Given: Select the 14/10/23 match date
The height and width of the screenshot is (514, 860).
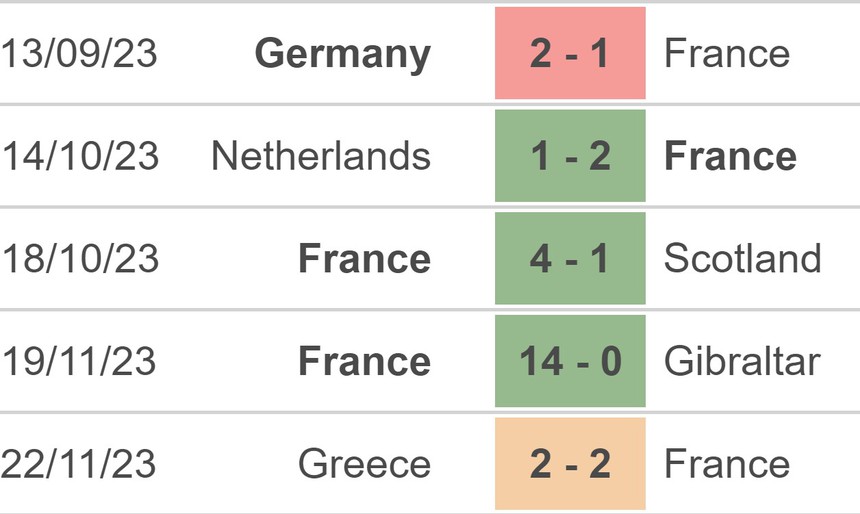Looking at the screenshot, I should pyautogui.click(x=79, y=156).
